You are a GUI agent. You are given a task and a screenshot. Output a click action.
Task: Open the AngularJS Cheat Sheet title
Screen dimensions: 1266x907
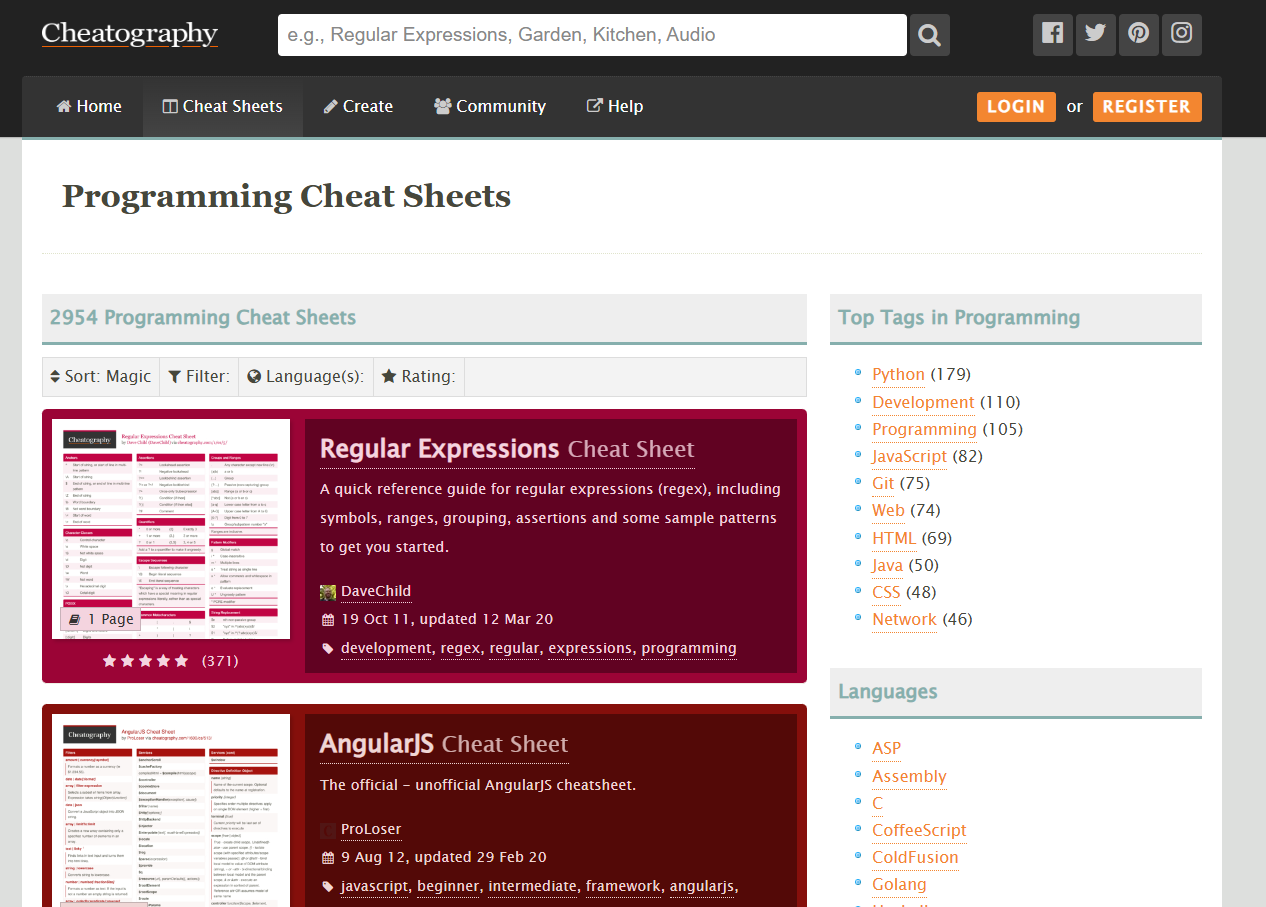point(444,744)
